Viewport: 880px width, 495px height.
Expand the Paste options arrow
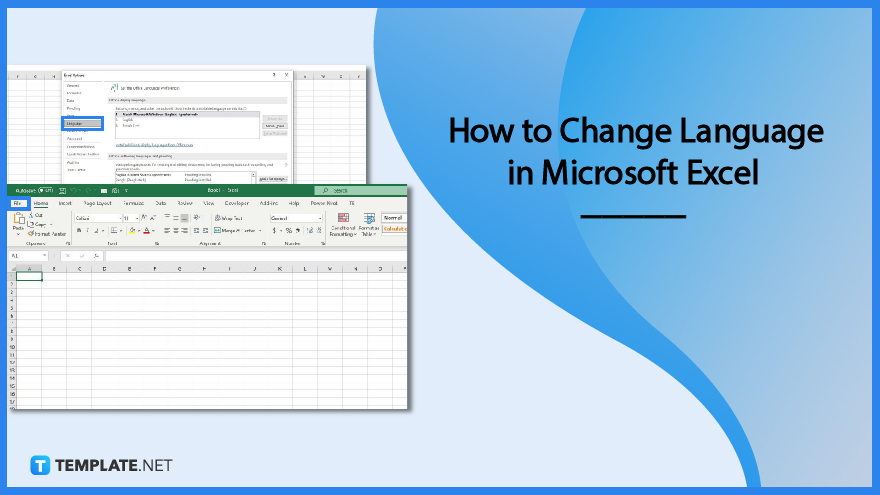coord(19,233)
